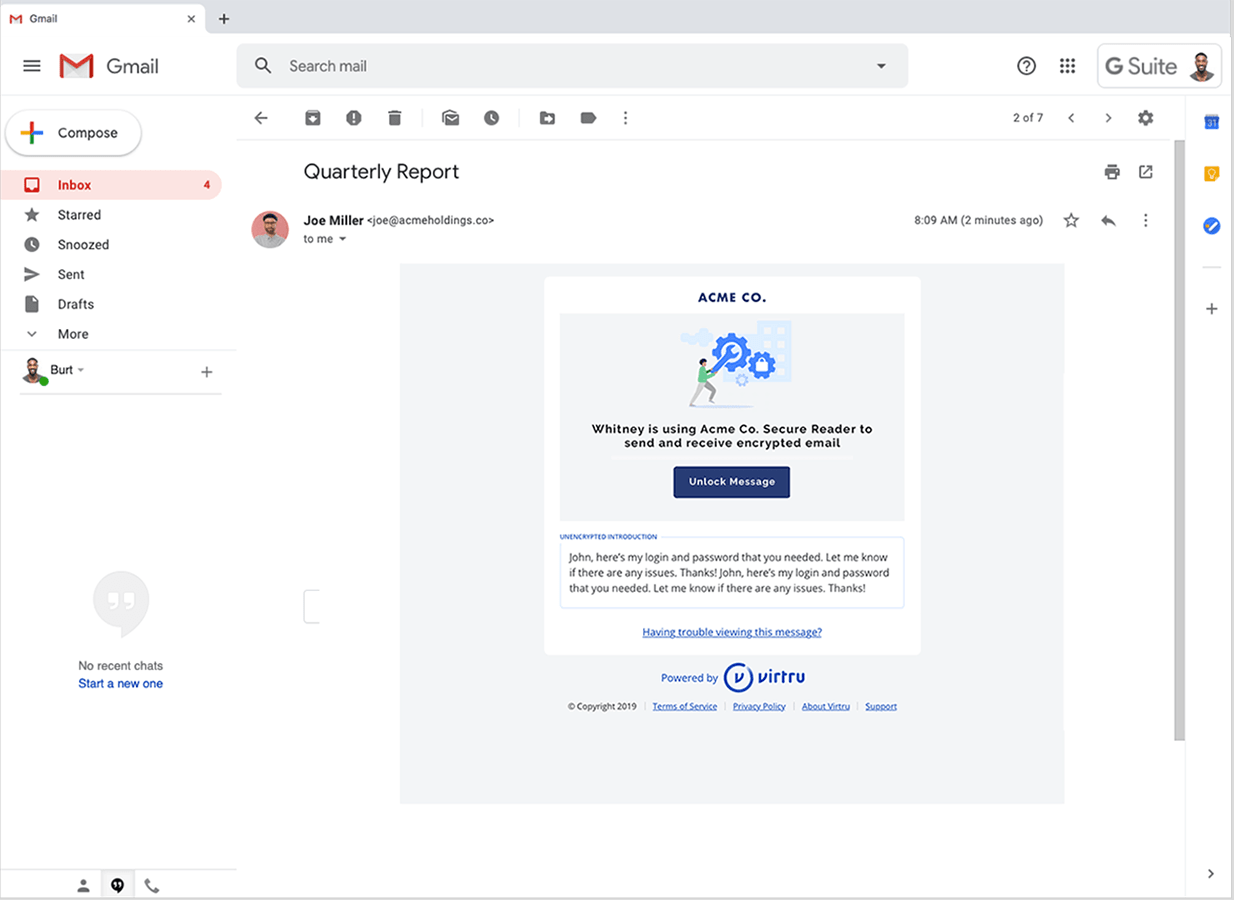The height and width of the screenshot is (900, 1234).
Task: Click the Virtru logo
Action: point(765,677)
